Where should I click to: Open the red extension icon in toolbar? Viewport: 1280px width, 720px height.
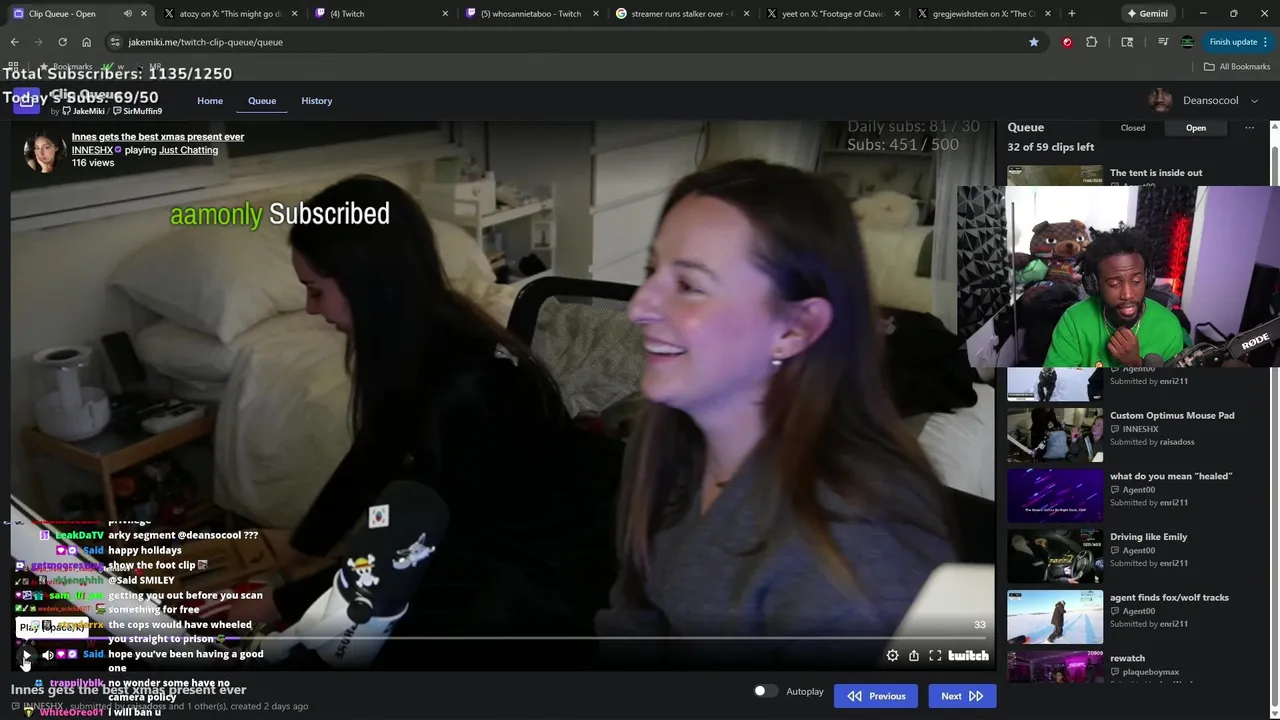point(1067,42)
